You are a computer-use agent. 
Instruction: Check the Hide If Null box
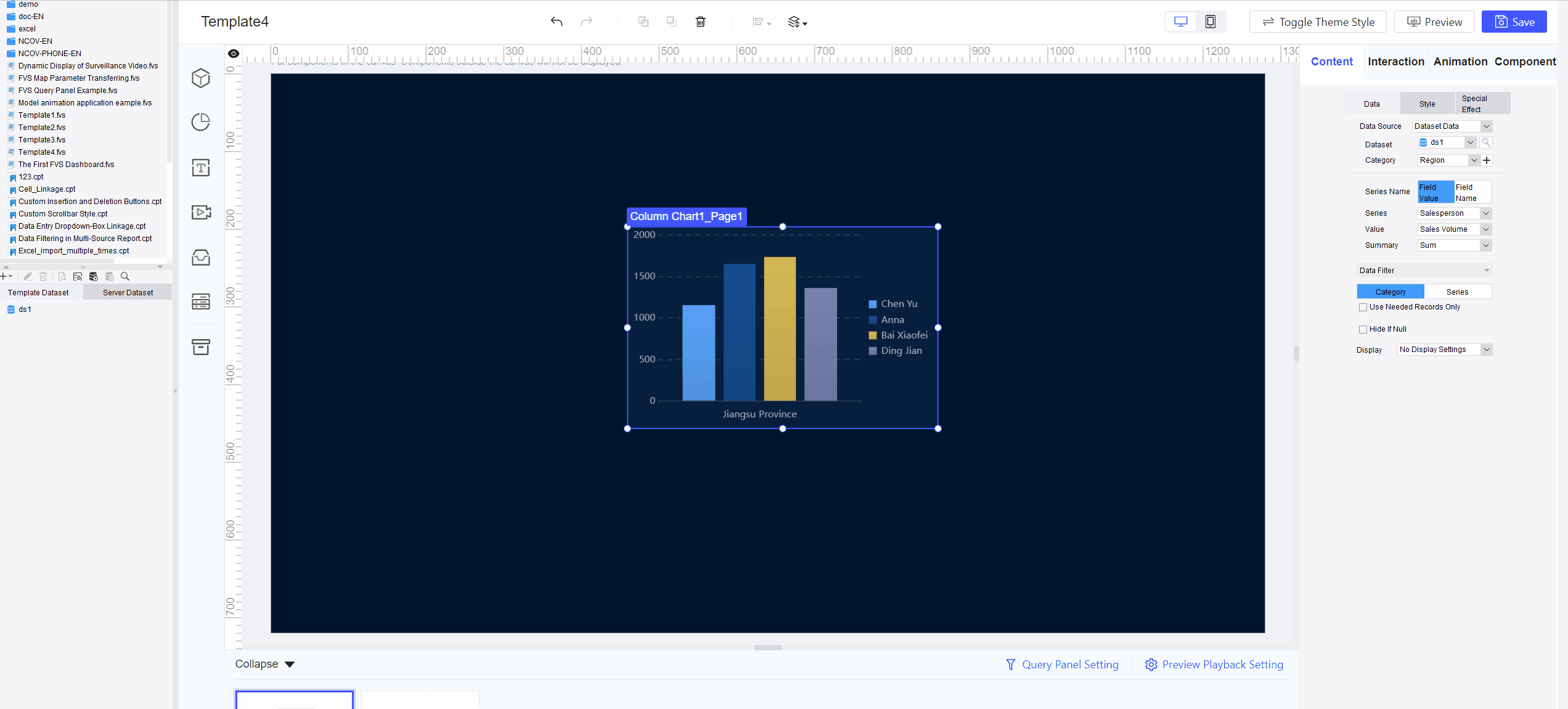click(x=1363, y=329)
